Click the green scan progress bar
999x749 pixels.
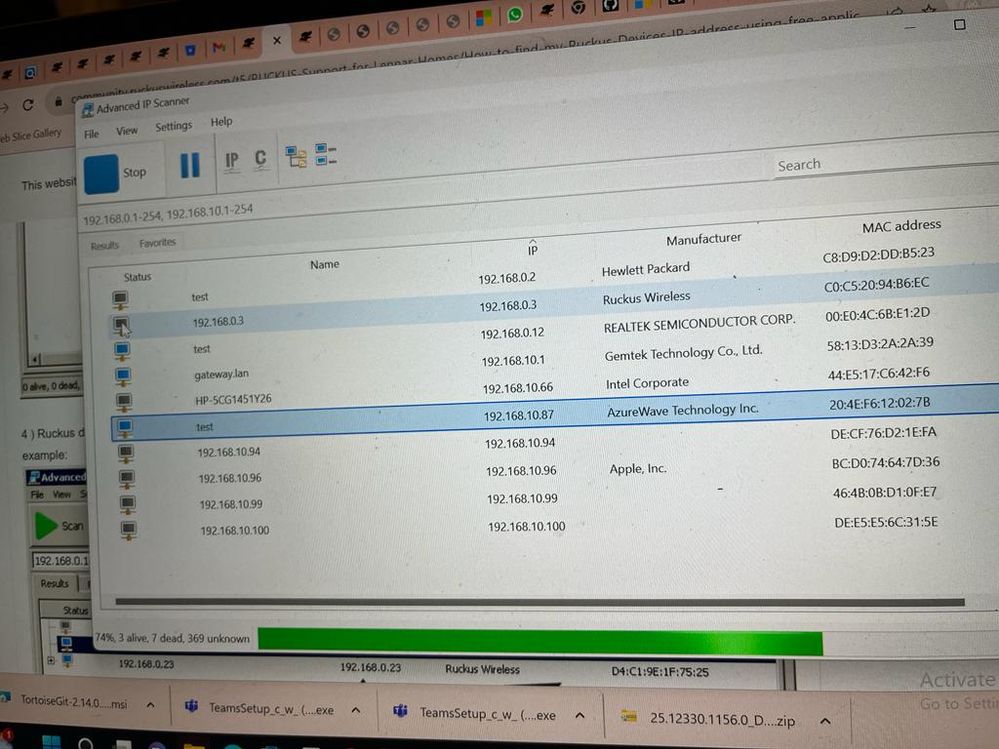tap(540, 642)
